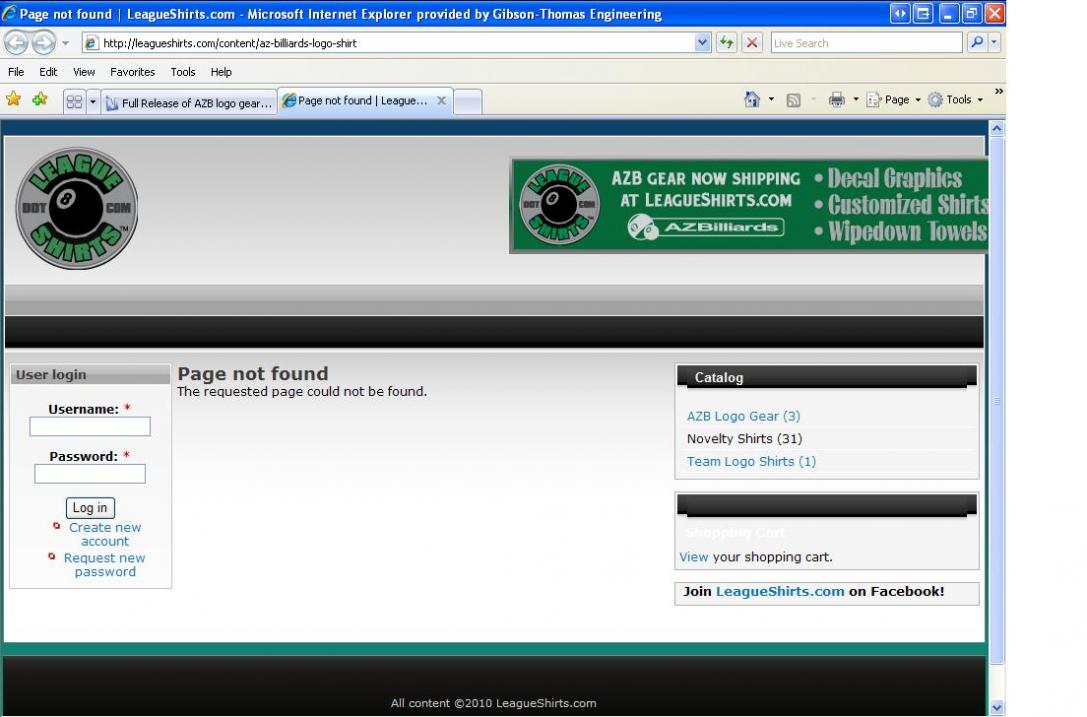The width and height of the screenshot is (1087, 717).
Task: Click the Catalog block header
Action: [826, 378]
